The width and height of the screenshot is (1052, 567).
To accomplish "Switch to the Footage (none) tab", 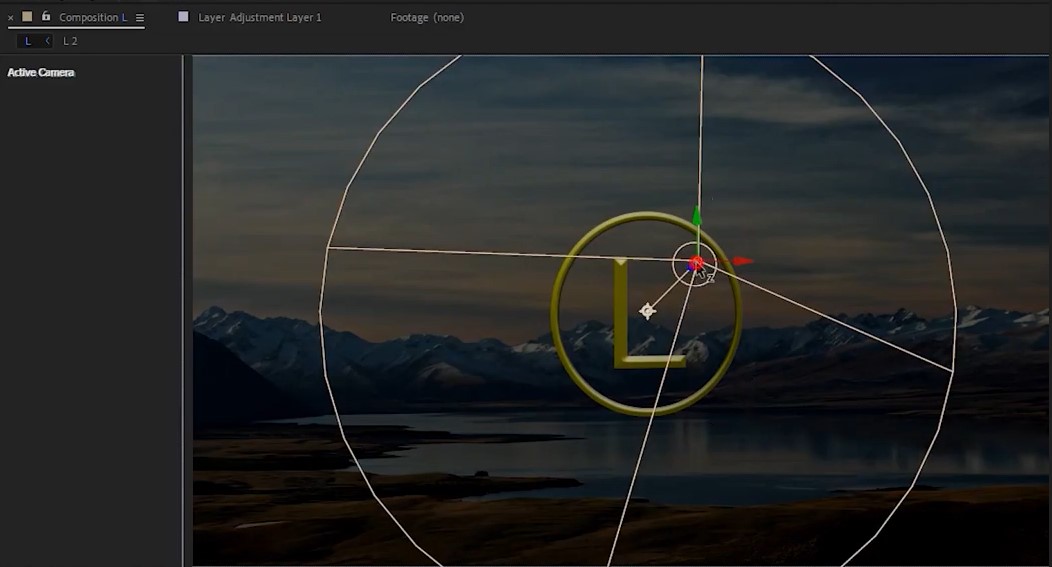I will [427, 17].
